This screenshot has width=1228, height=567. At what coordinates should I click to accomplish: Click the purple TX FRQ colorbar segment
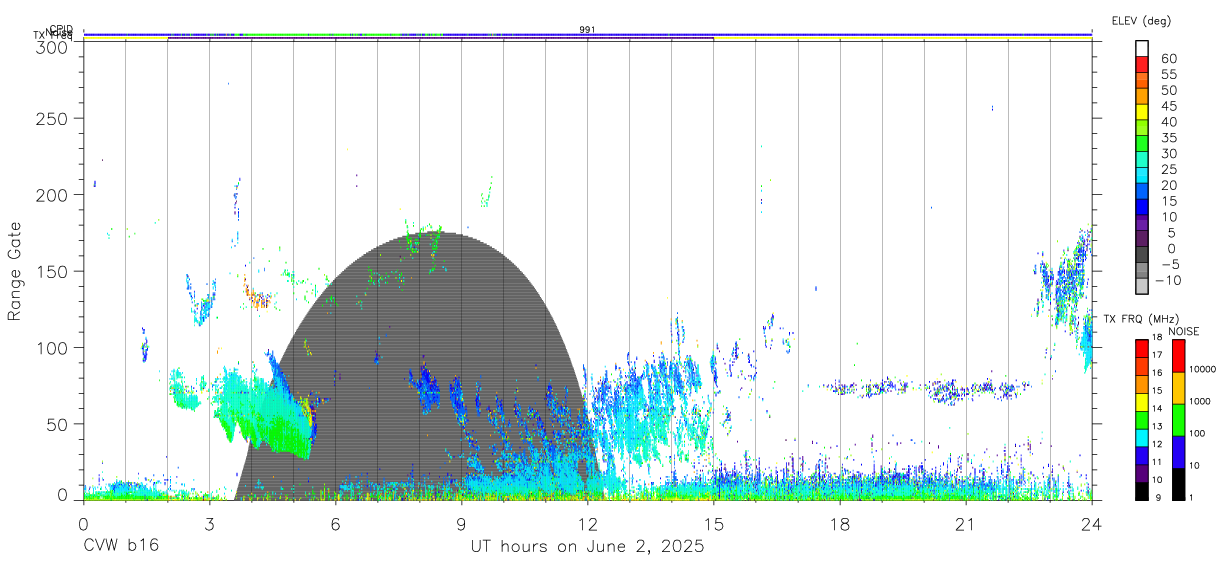pos(1141,472)
